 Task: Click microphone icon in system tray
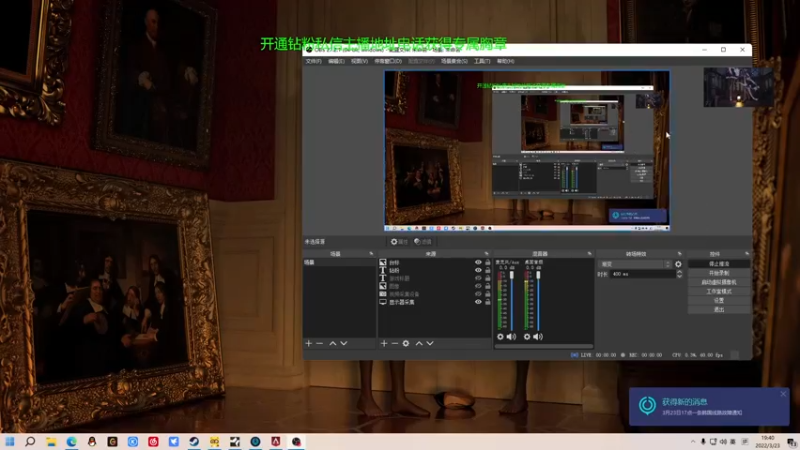point(703,442)
